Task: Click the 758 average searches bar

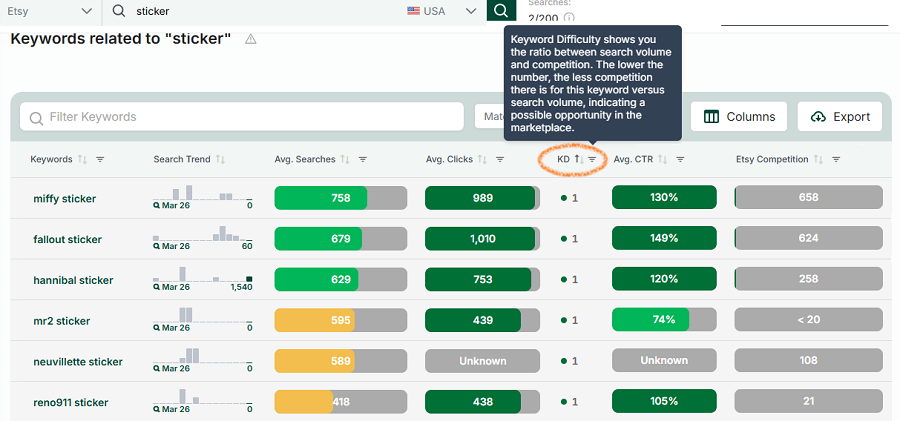Action: 341,198
